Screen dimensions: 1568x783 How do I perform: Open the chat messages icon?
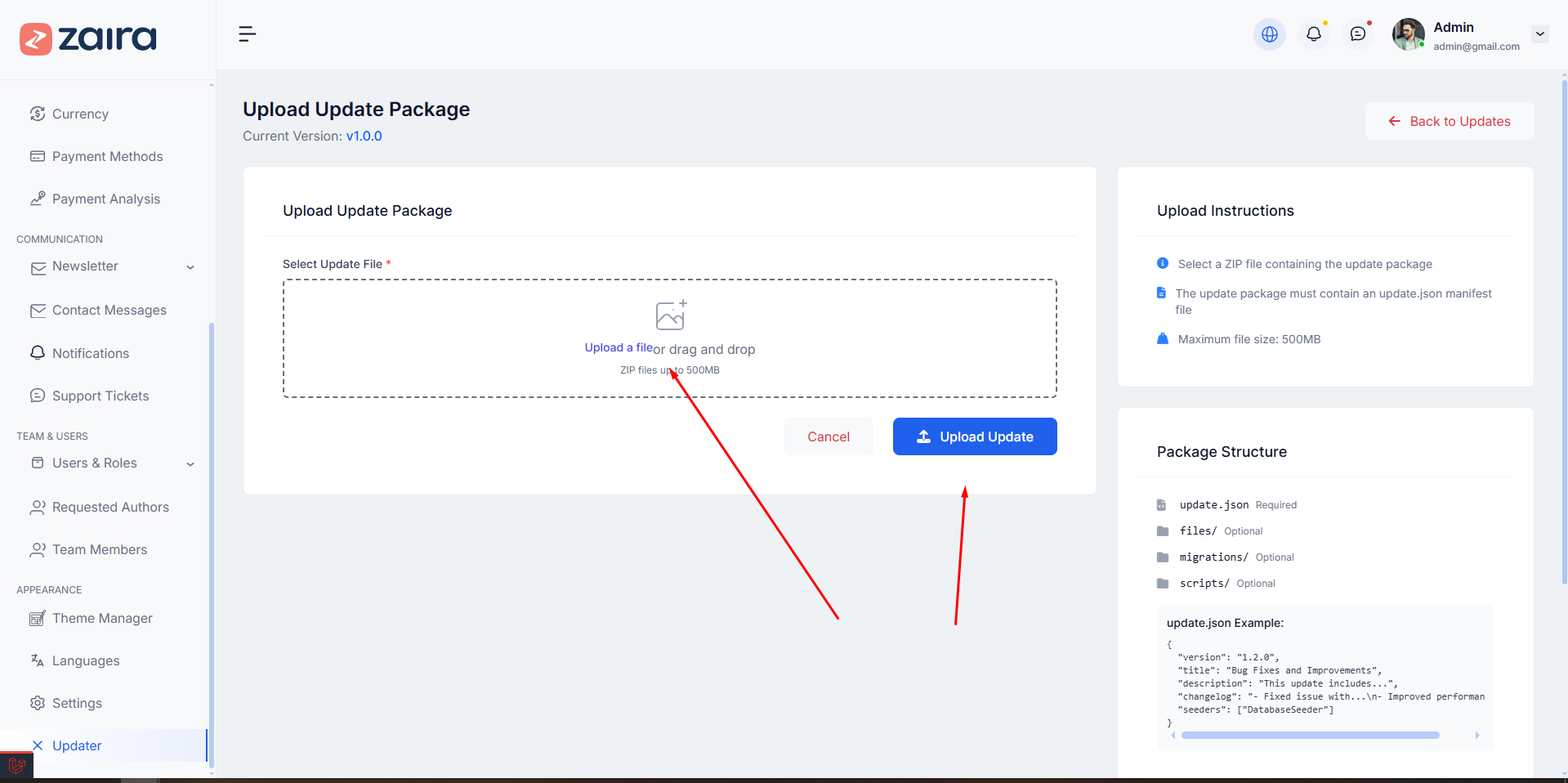coord(1357,34)
